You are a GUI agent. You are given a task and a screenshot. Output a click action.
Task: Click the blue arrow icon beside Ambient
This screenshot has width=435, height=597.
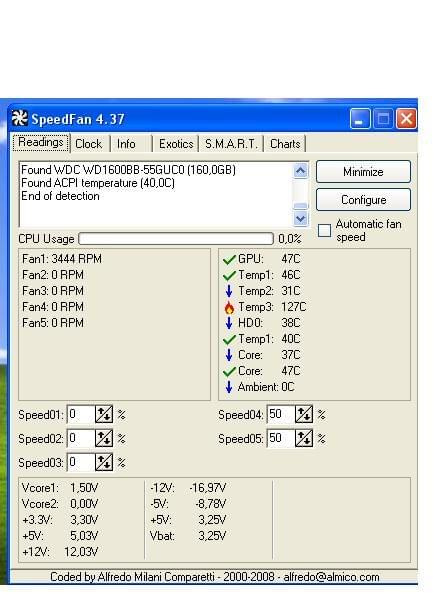pos(229,387)
